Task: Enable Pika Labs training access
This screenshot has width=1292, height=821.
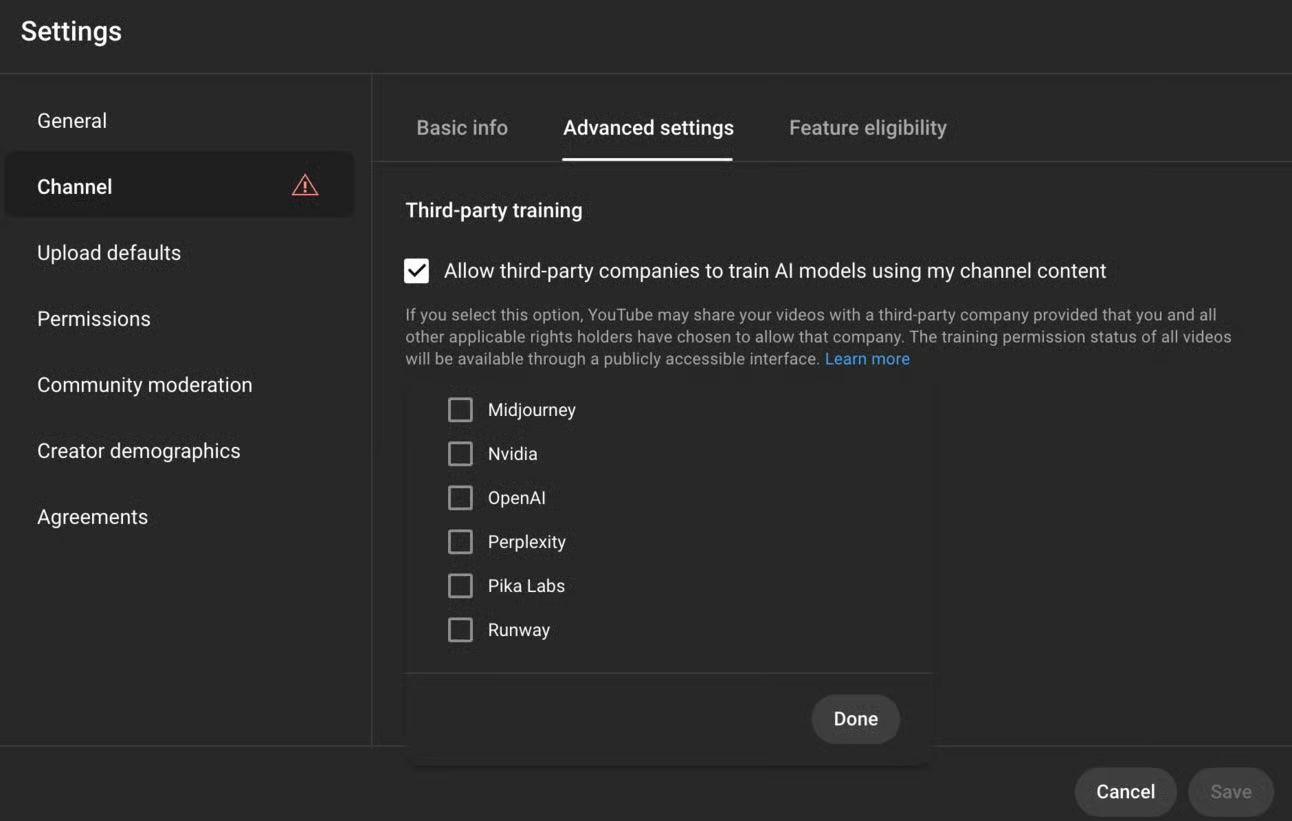Action: point(460,585)
